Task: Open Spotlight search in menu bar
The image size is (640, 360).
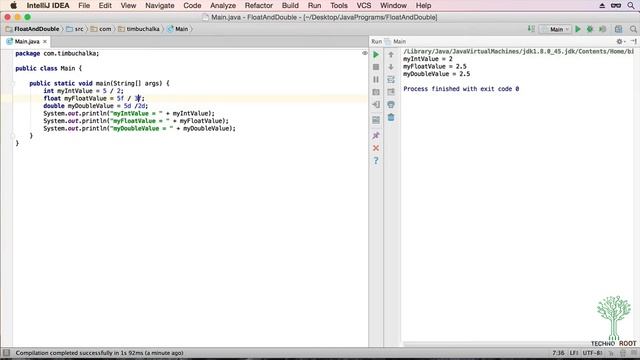Action: [631, 5]
